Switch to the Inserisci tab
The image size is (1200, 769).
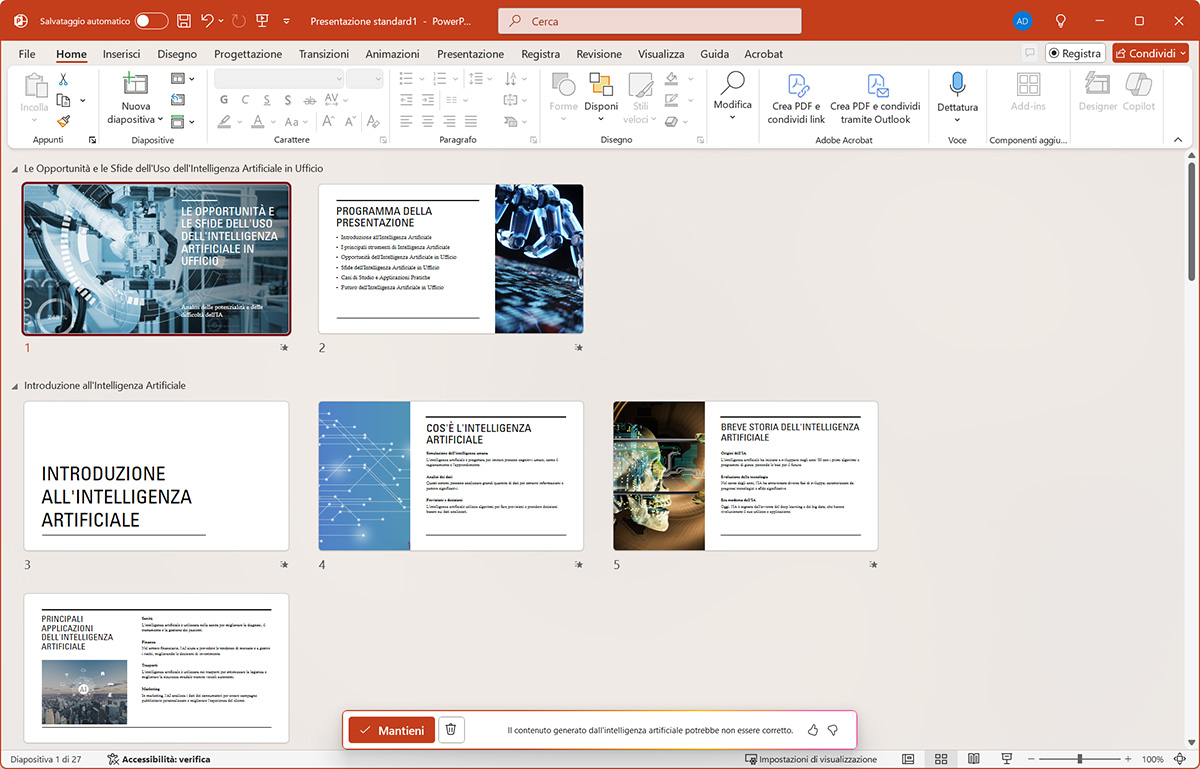click(x=121, y=54)
